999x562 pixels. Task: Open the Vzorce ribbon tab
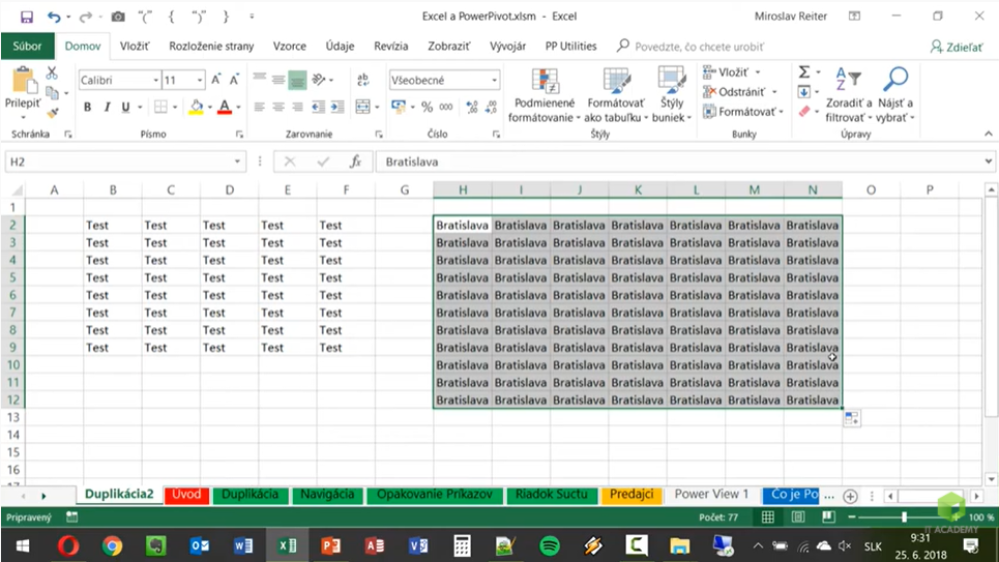(x=289, y=46)
